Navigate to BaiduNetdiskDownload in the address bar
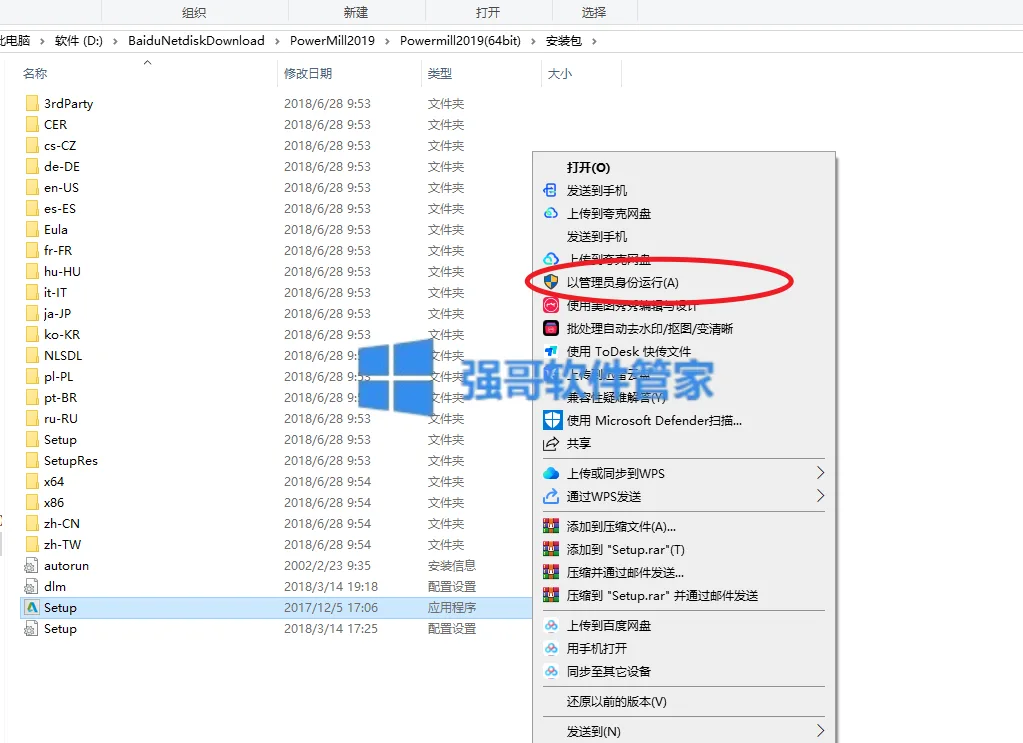Viewport: 1023px width, 743px height. coord(196,40)
